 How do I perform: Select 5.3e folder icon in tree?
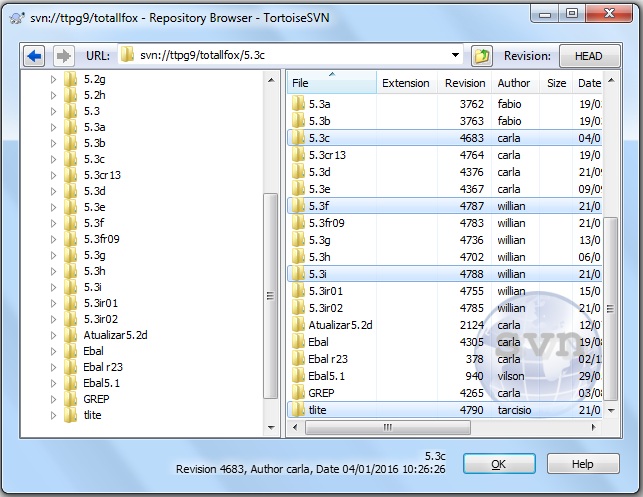[x=71, y=207]
